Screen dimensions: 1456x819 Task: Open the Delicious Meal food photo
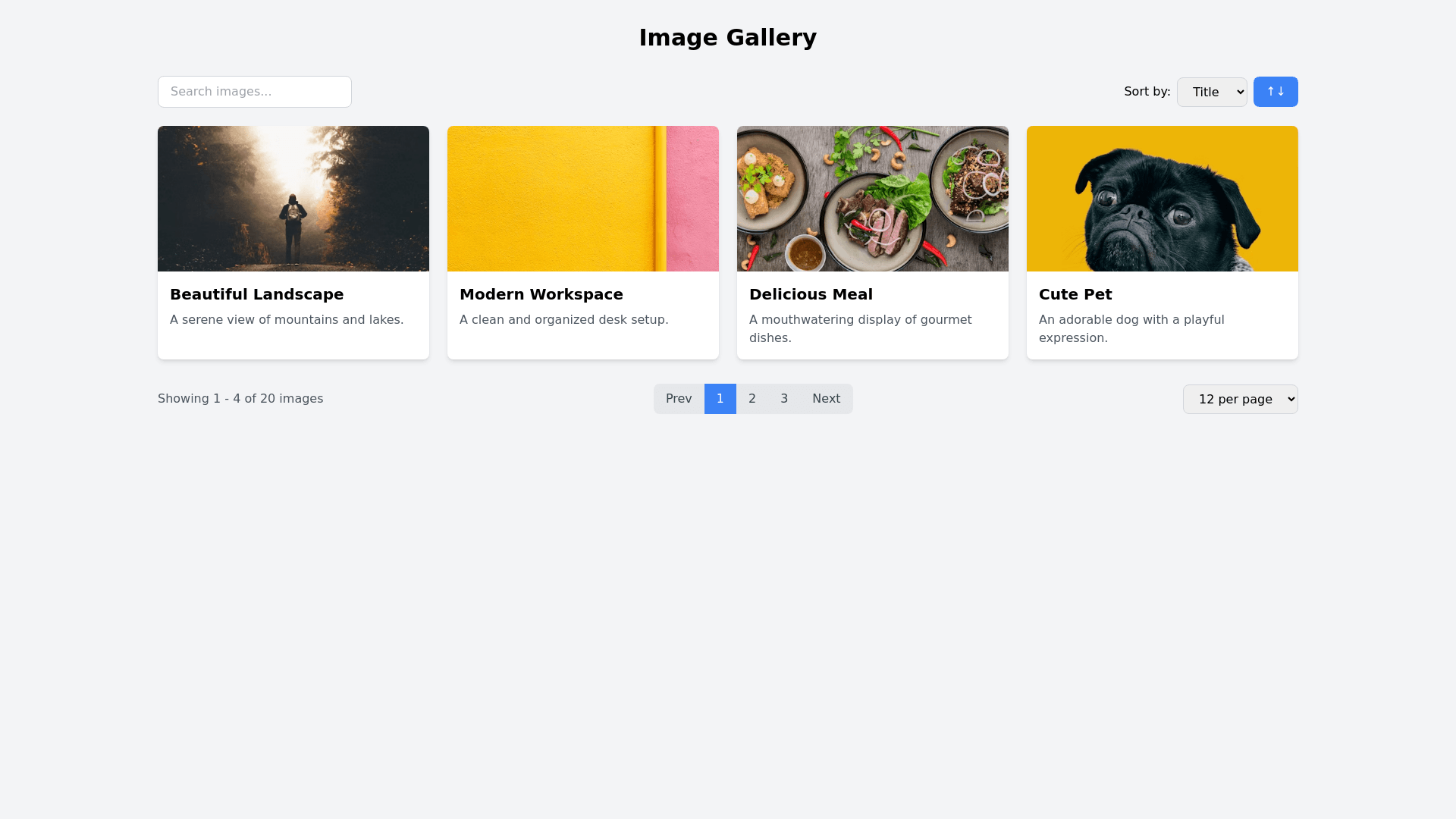pyautogui.click(x=872, y=199)
